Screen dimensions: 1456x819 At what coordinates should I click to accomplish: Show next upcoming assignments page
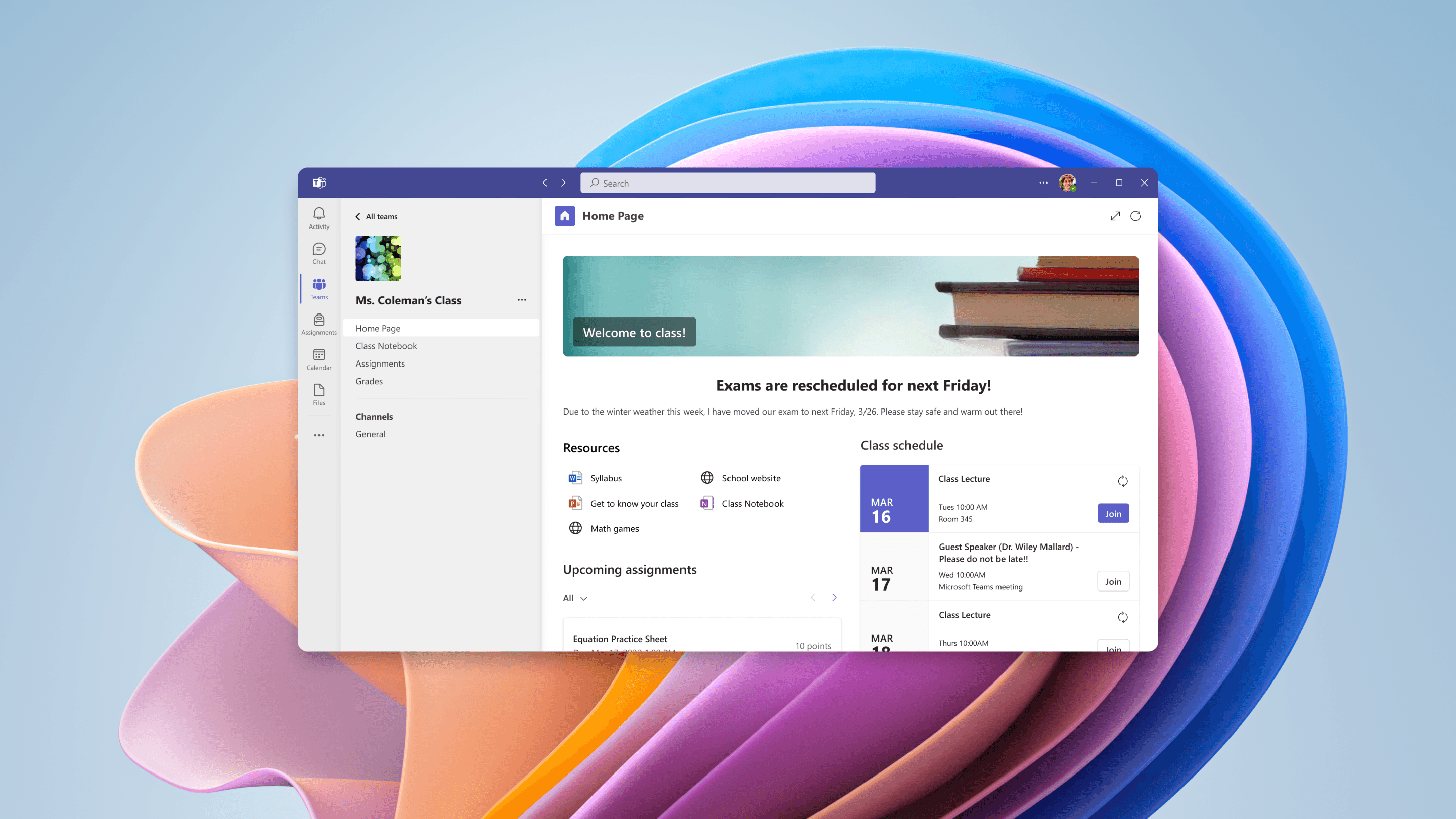[834, 598]
